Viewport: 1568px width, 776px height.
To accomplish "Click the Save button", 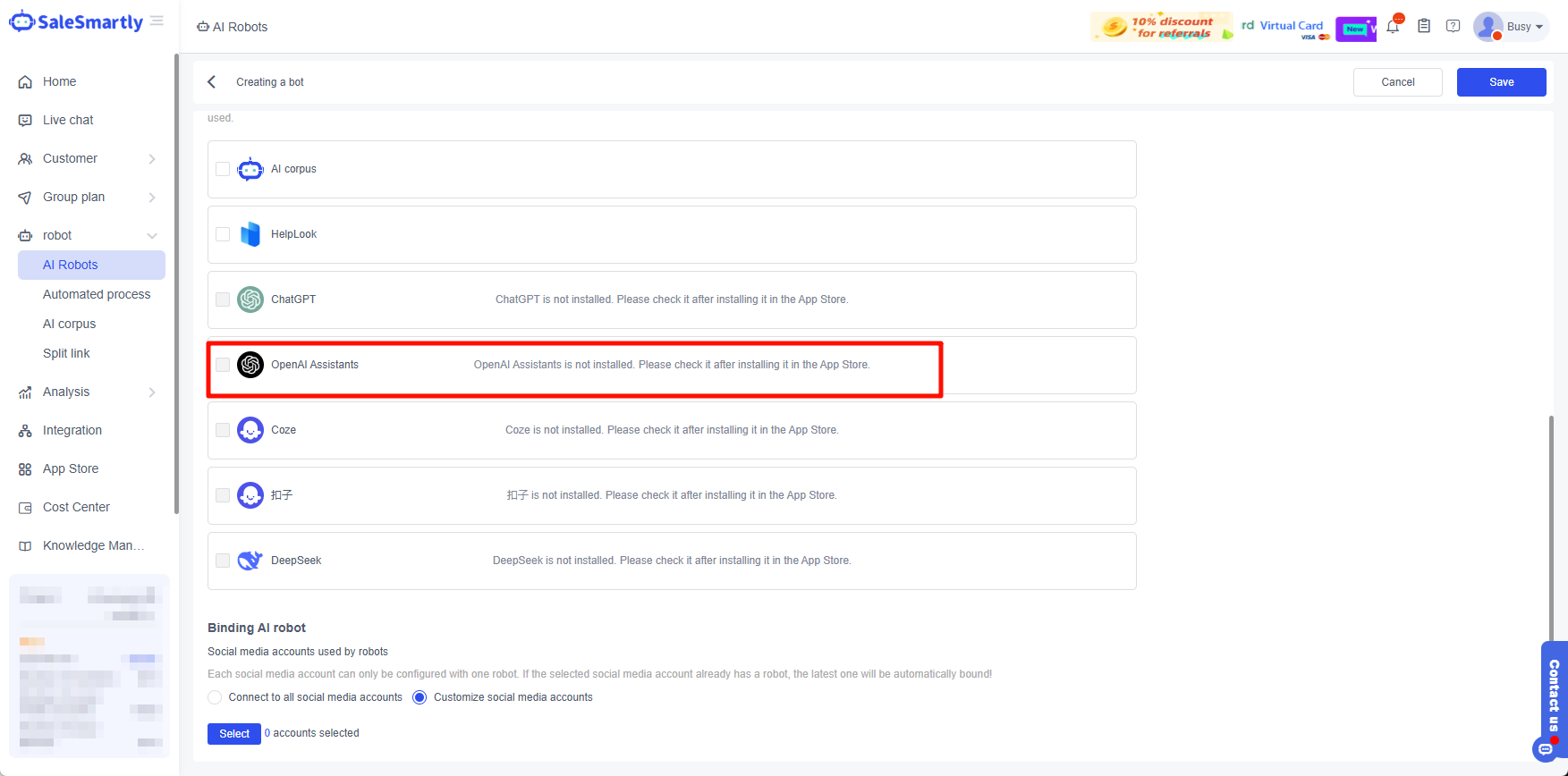I will coord(1501,82).
